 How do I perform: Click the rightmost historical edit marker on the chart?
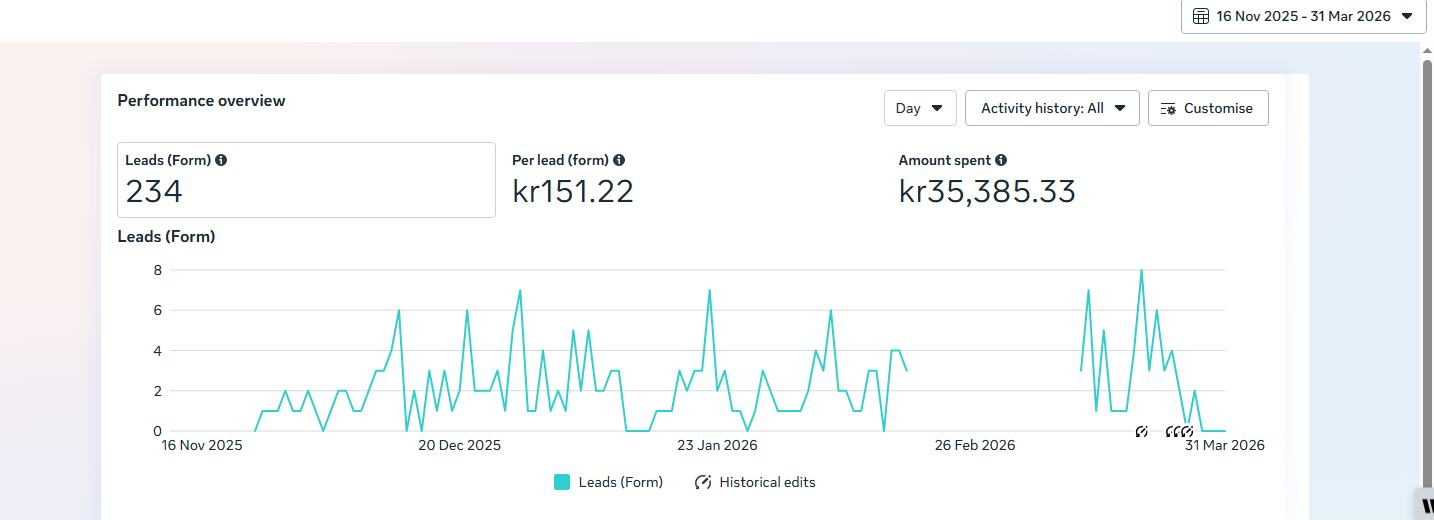[x=1187, y=432]
